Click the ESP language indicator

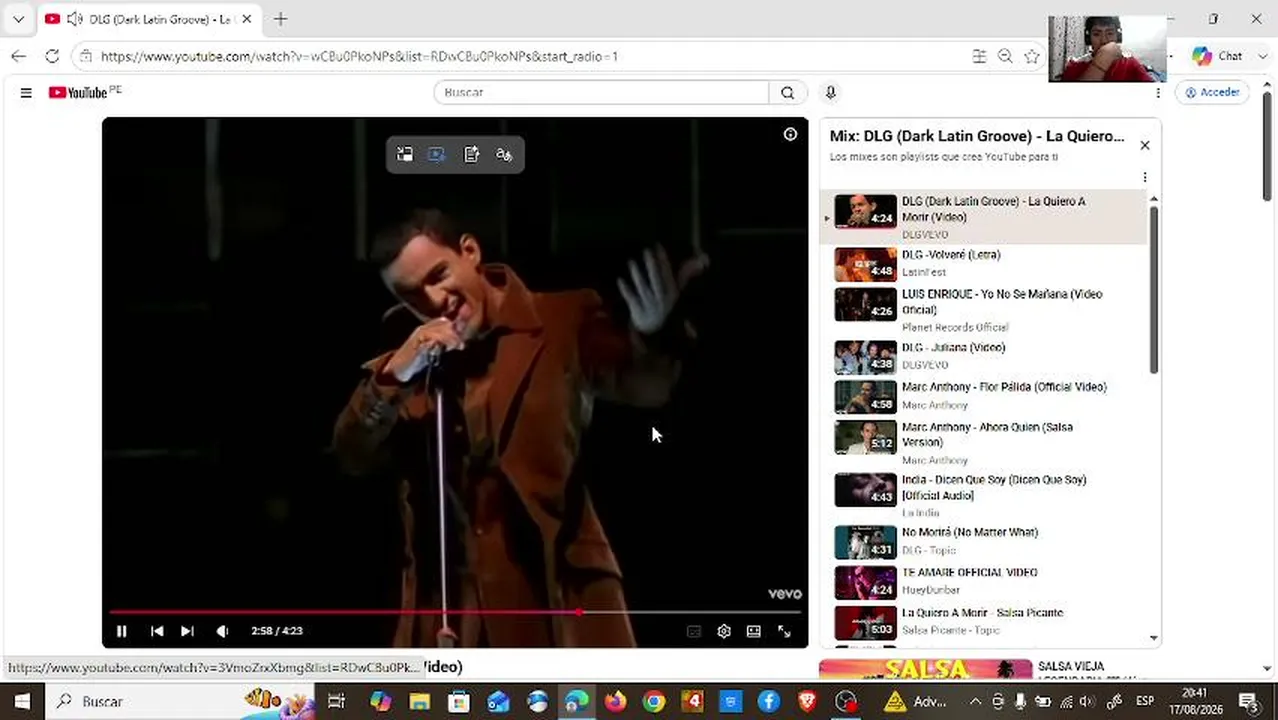coord(1144,701)
